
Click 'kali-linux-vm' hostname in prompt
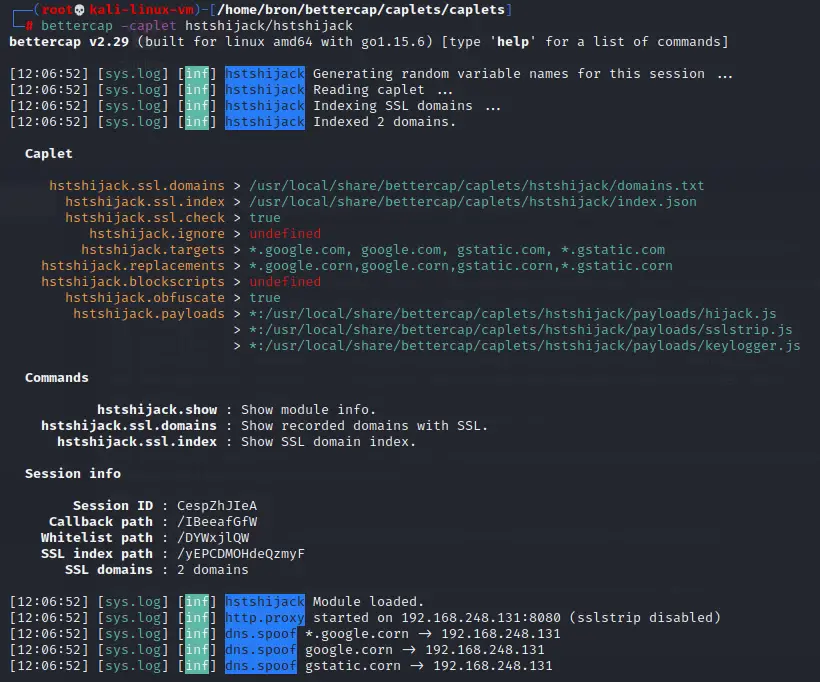pos(141,10)
